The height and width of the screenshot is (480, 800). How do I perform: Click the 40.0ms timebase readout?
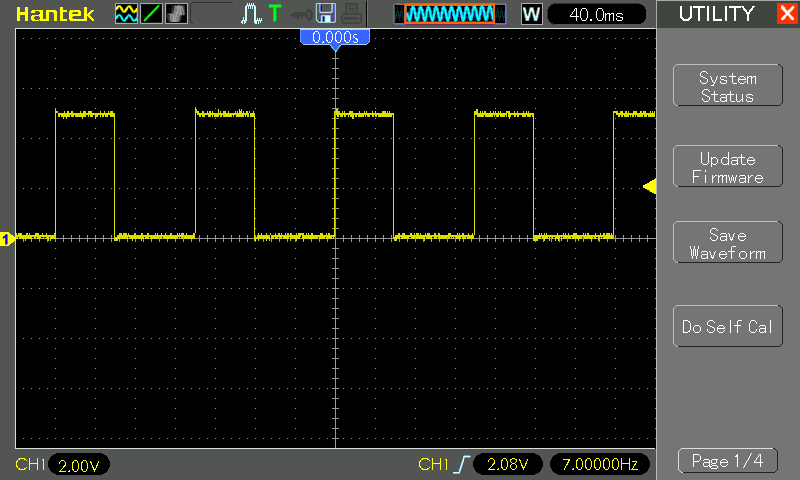[x=596, y=14]
